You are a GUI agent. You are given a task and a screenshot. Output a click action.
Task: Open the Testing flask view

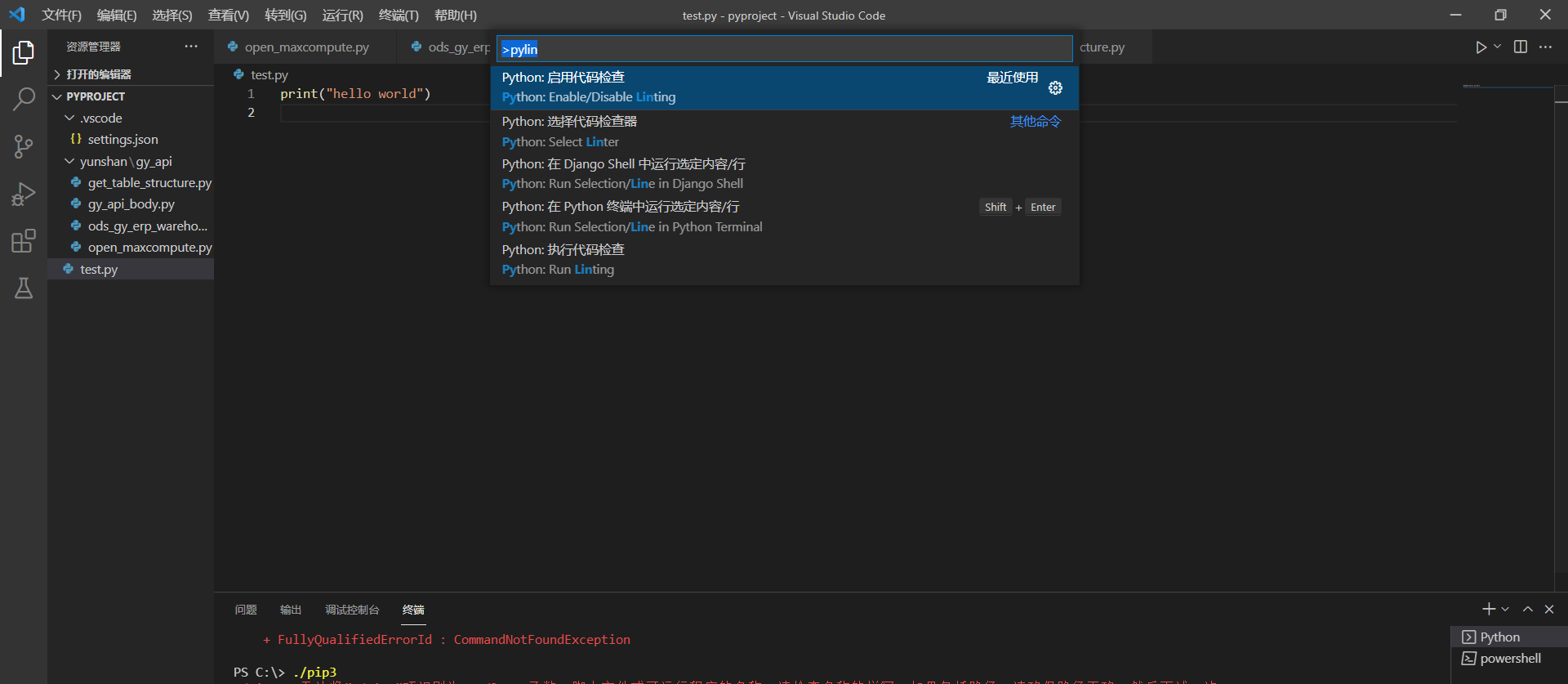point(24,288)
